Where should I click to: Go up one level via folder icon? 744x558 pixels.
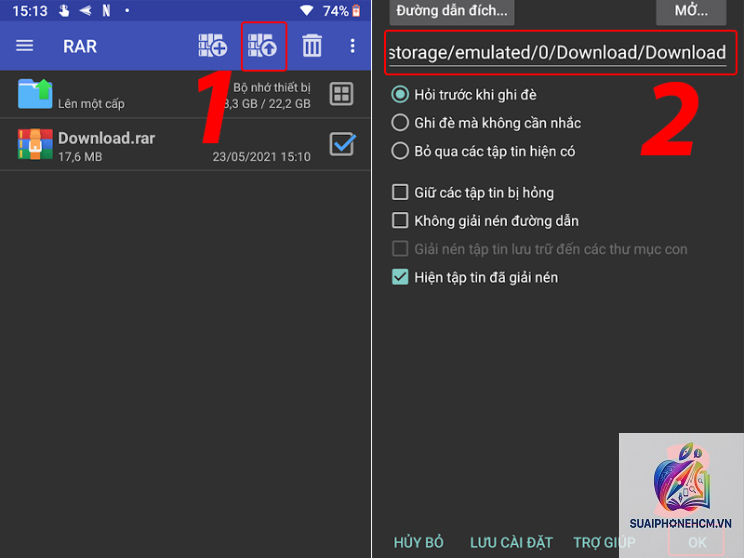point(35,93)
